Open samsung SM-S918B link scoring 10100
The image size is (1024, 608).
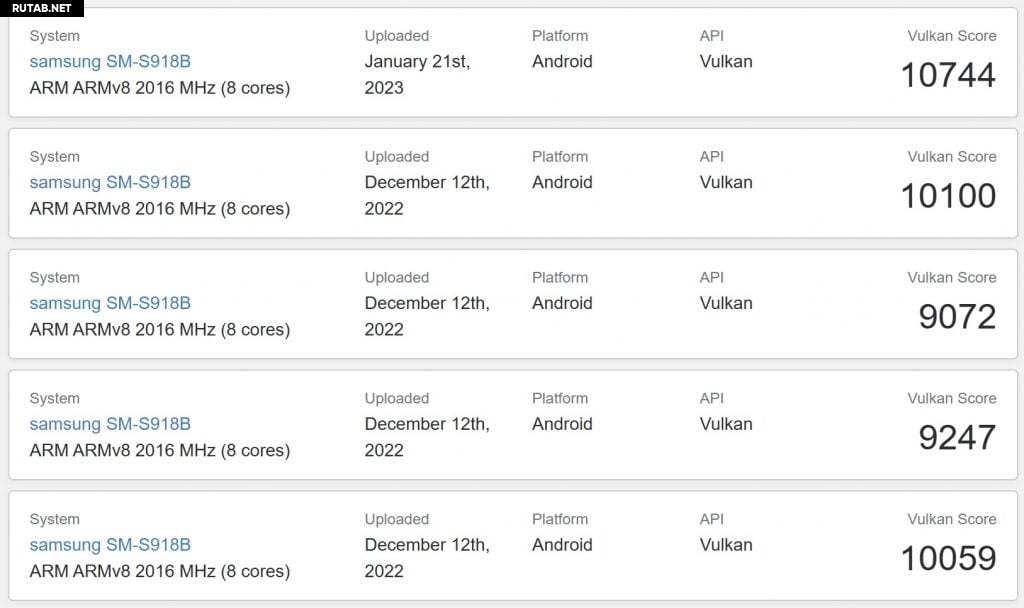110,182
